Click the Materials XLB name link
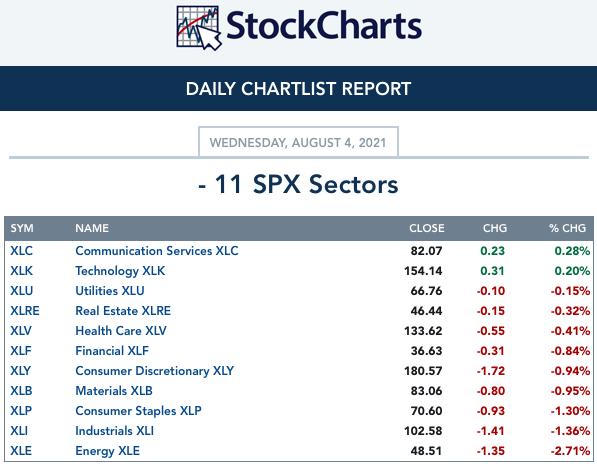This screenshot has height=466, width=597. click(114, 391)
